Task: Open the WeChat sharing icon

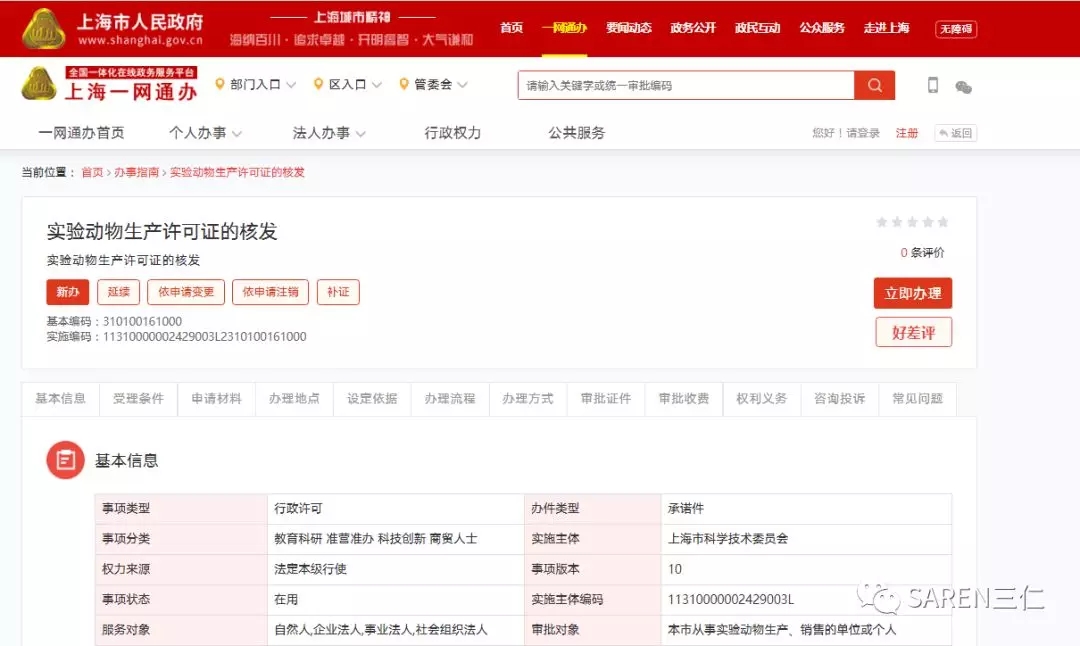Action: (x=963, y=88)
